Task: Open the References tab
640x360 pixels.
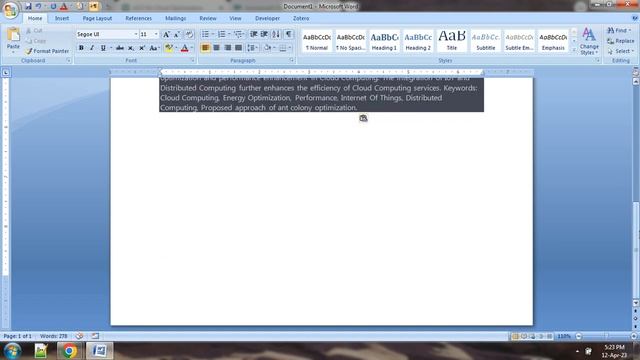Action: [138, 18]
